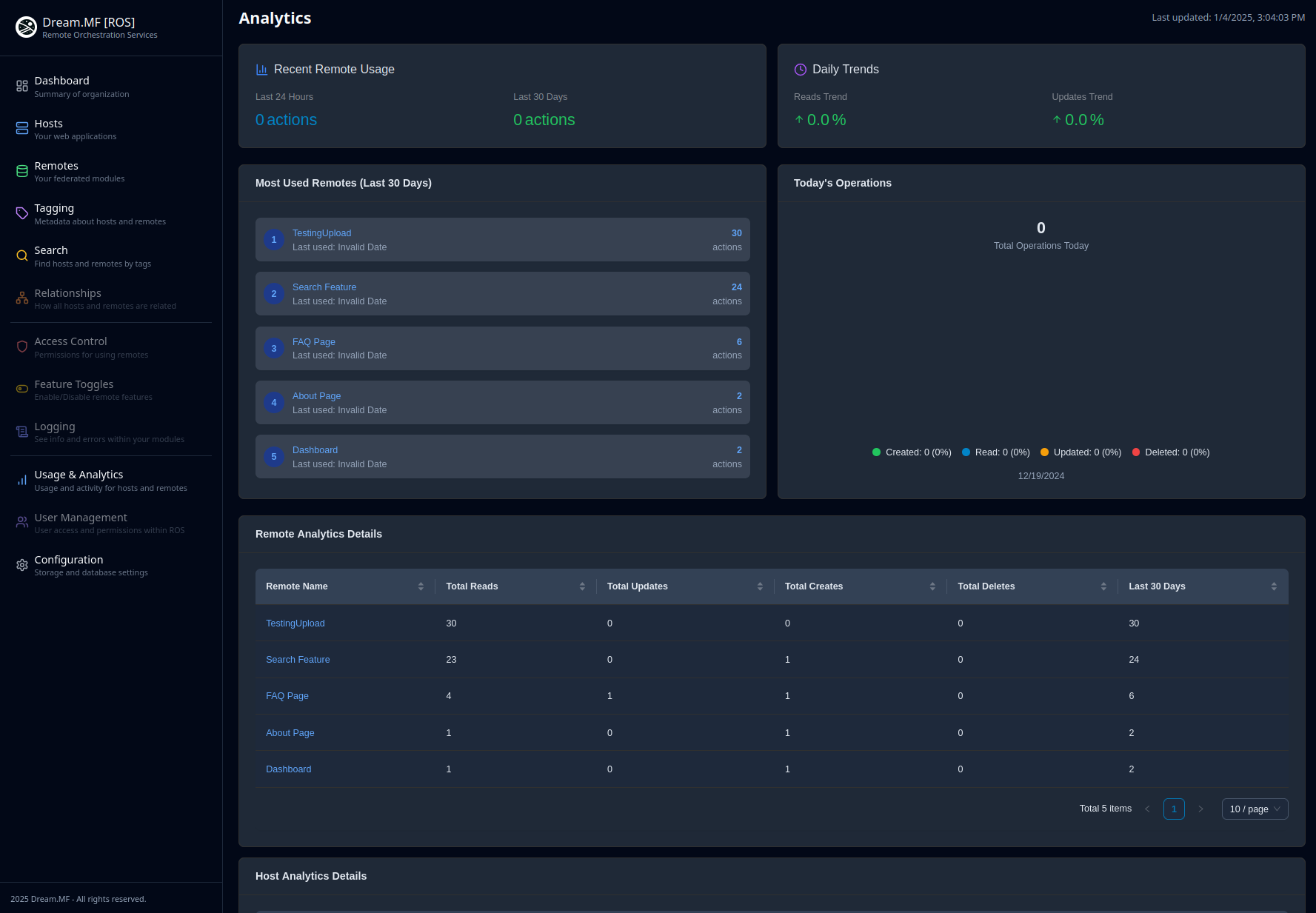
Task: Click the User Management people icon
Action: (x=22, y=522)
